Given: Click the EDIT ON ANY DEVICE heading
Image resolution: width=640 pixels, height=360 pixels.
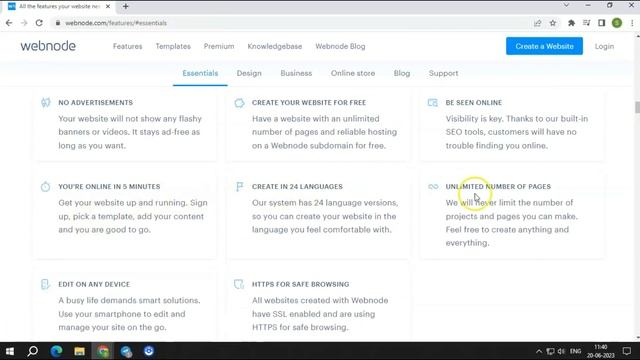Looking at the screenshot, I should tap(94, 284).
